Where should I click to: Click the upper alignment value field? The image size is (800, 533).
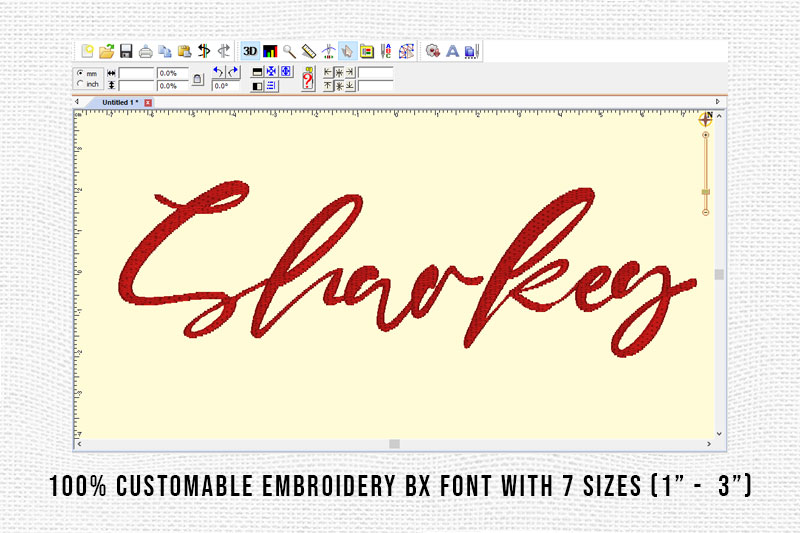point(376,73)
